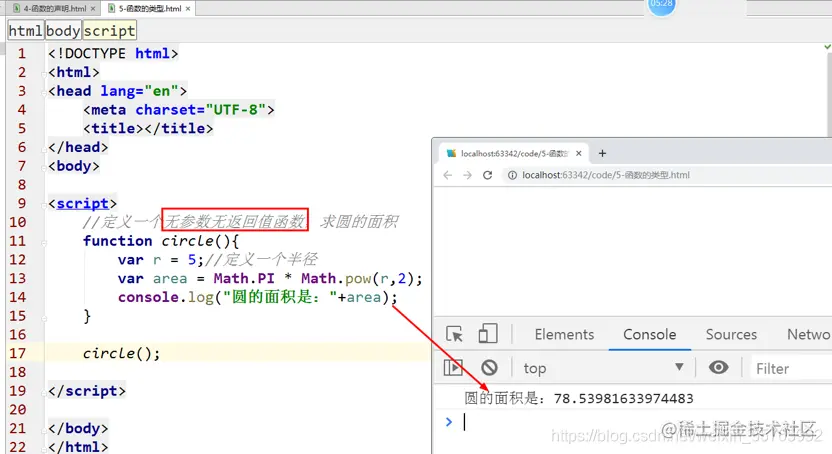Screen dimensions: 832x454
Task: Toggle the DevTools device toolbar
Action: (488, 334)
